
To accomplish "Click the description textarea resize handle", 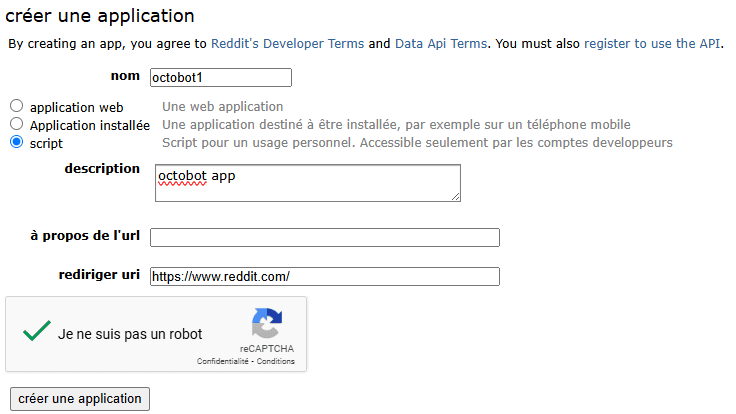I will click(x=455, y=197).
